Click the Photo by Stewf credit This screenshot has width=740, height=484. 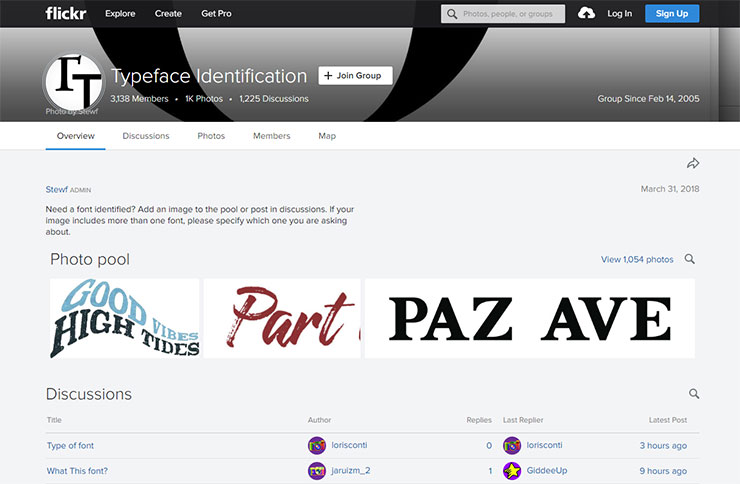click(72, 111)
